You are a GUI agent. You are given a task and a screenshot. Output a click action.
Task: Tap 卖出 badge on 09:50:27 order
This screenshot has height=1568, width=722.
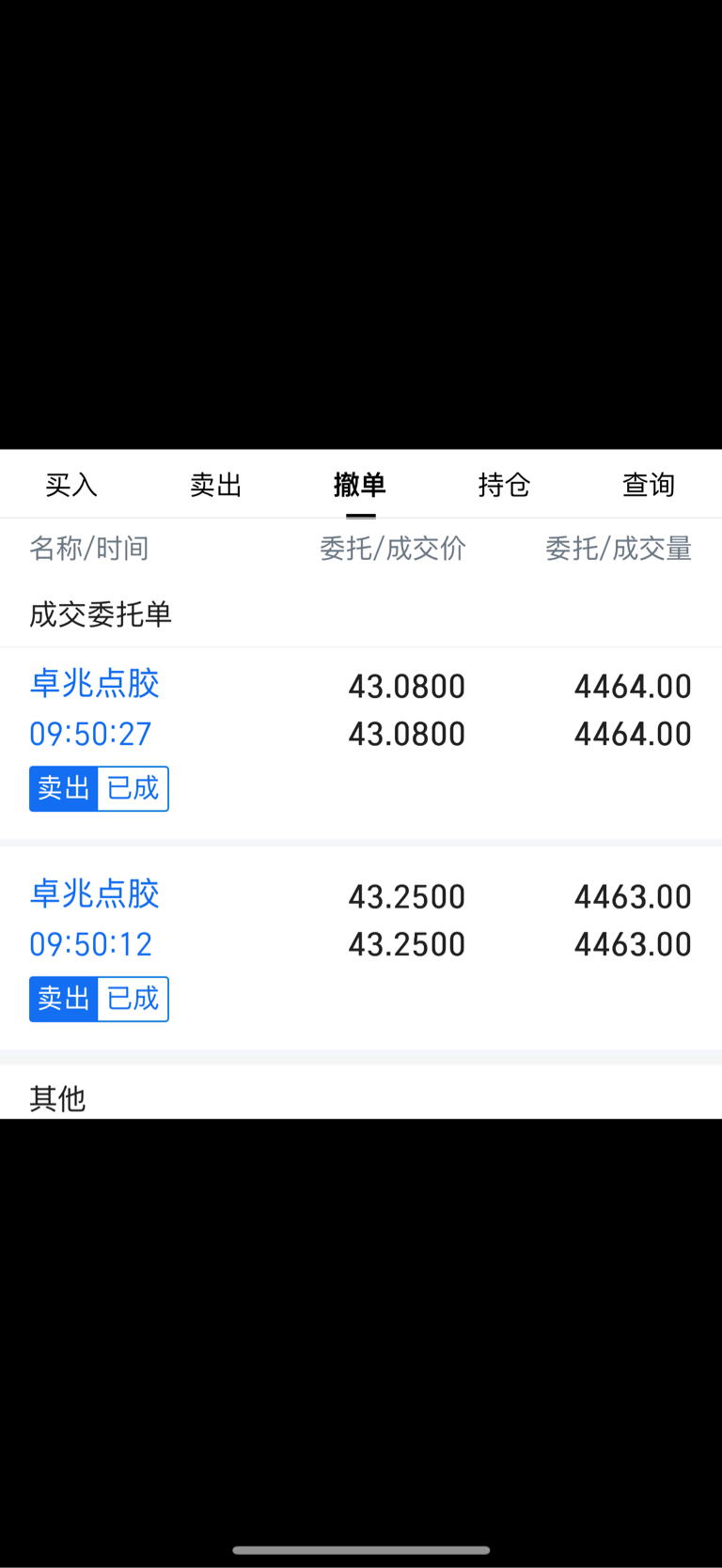pos(64,788)
